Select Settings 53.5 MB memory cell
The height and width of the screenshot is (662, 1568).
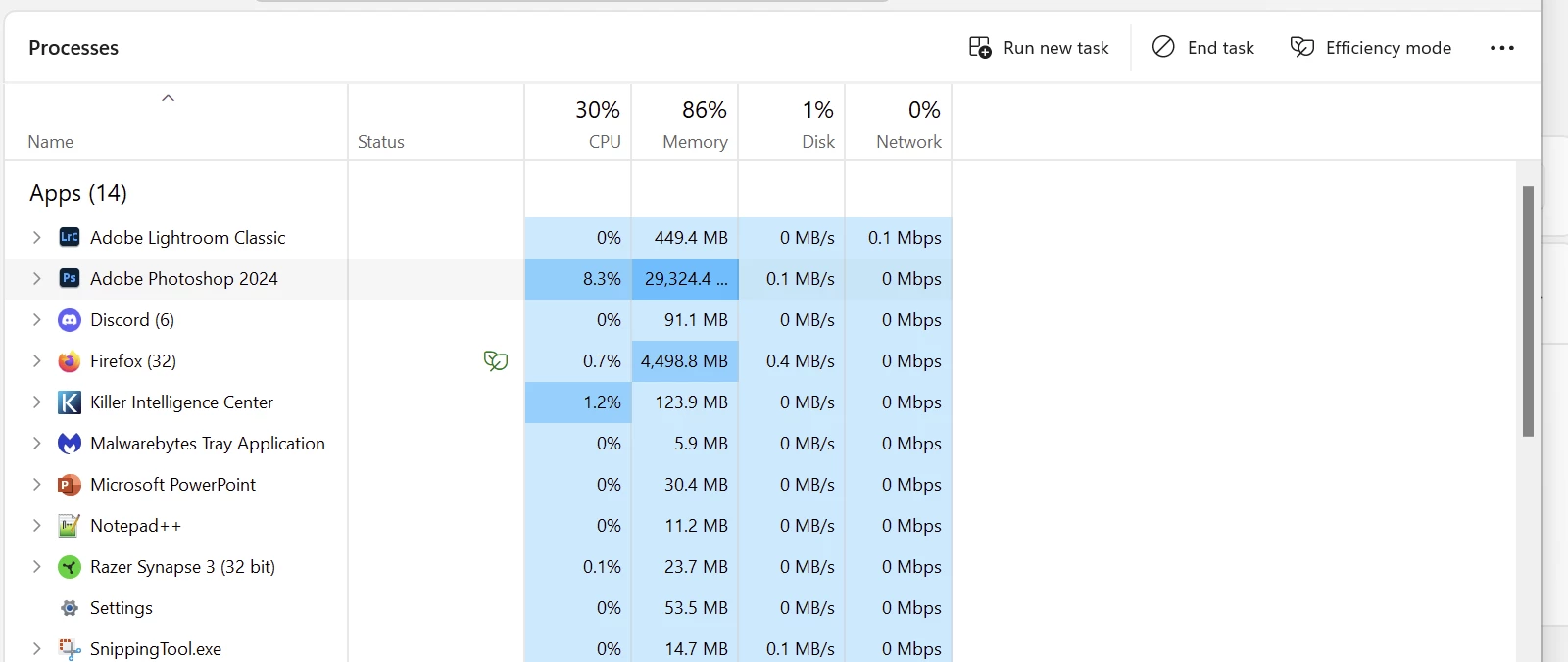point(685,607)
